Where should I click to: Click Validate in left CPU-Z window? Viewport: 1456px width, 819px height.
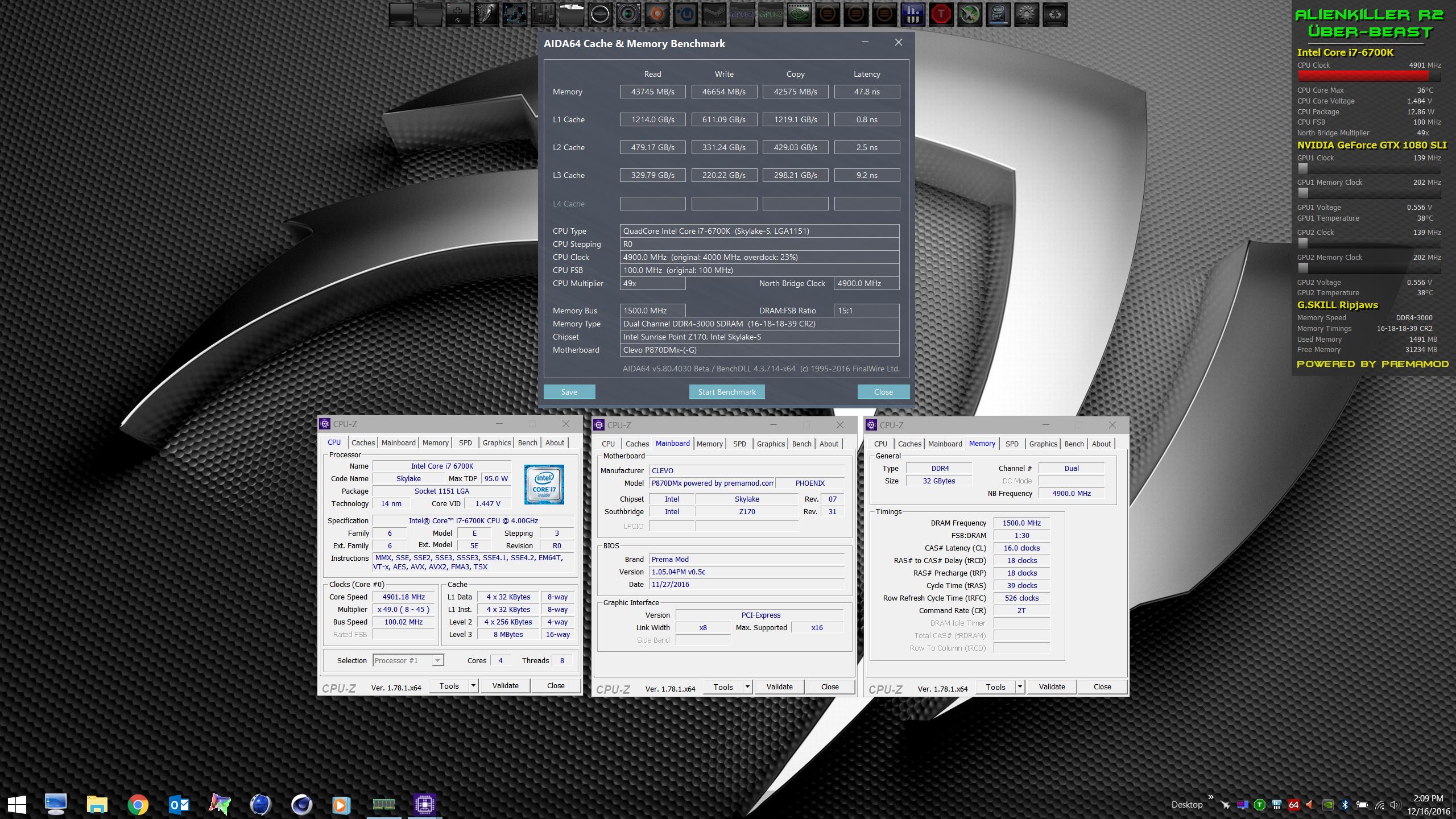click(505, 686)
